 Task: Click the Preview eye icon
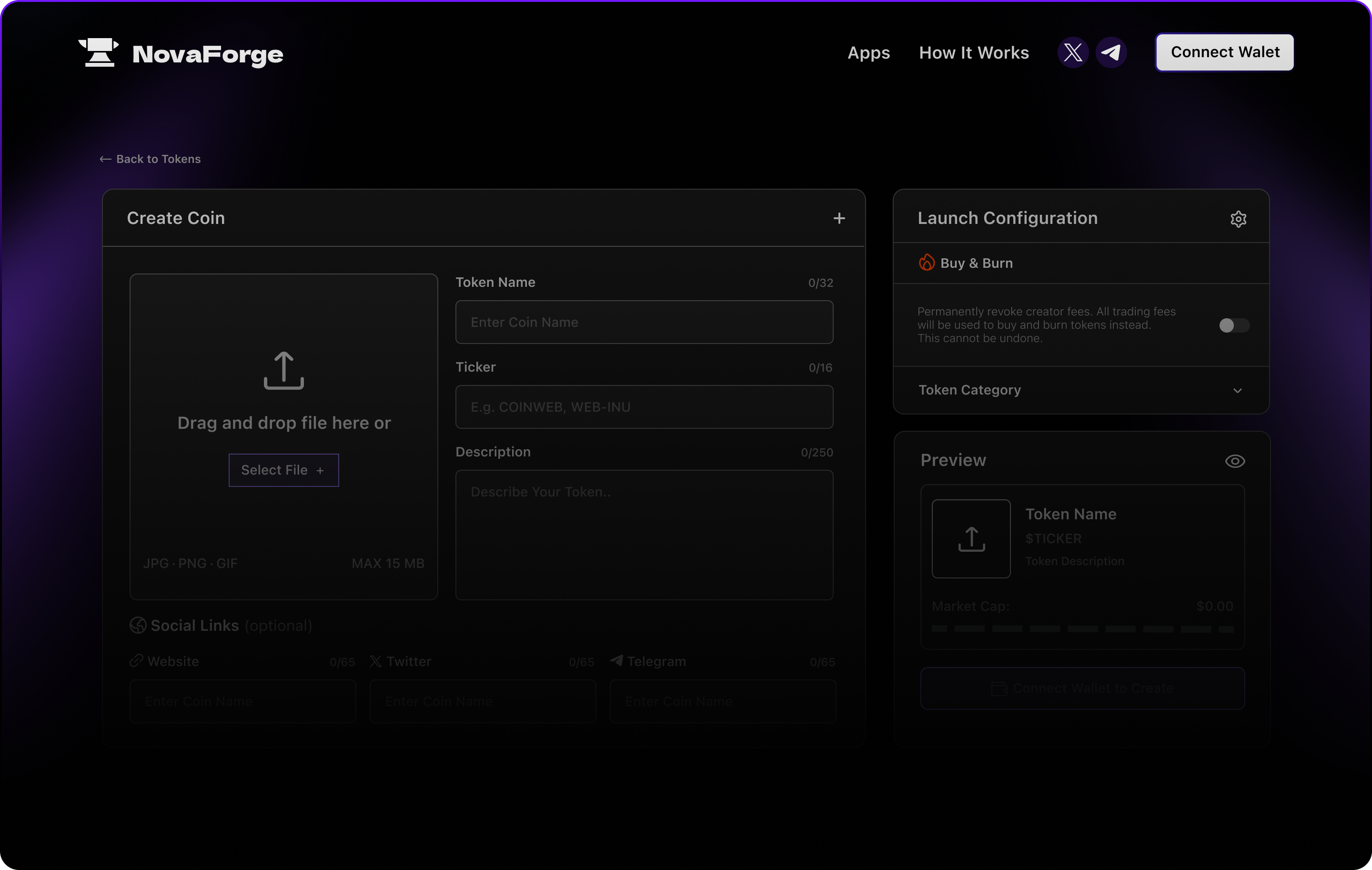pyautogui.click(x=1235, y=461)
